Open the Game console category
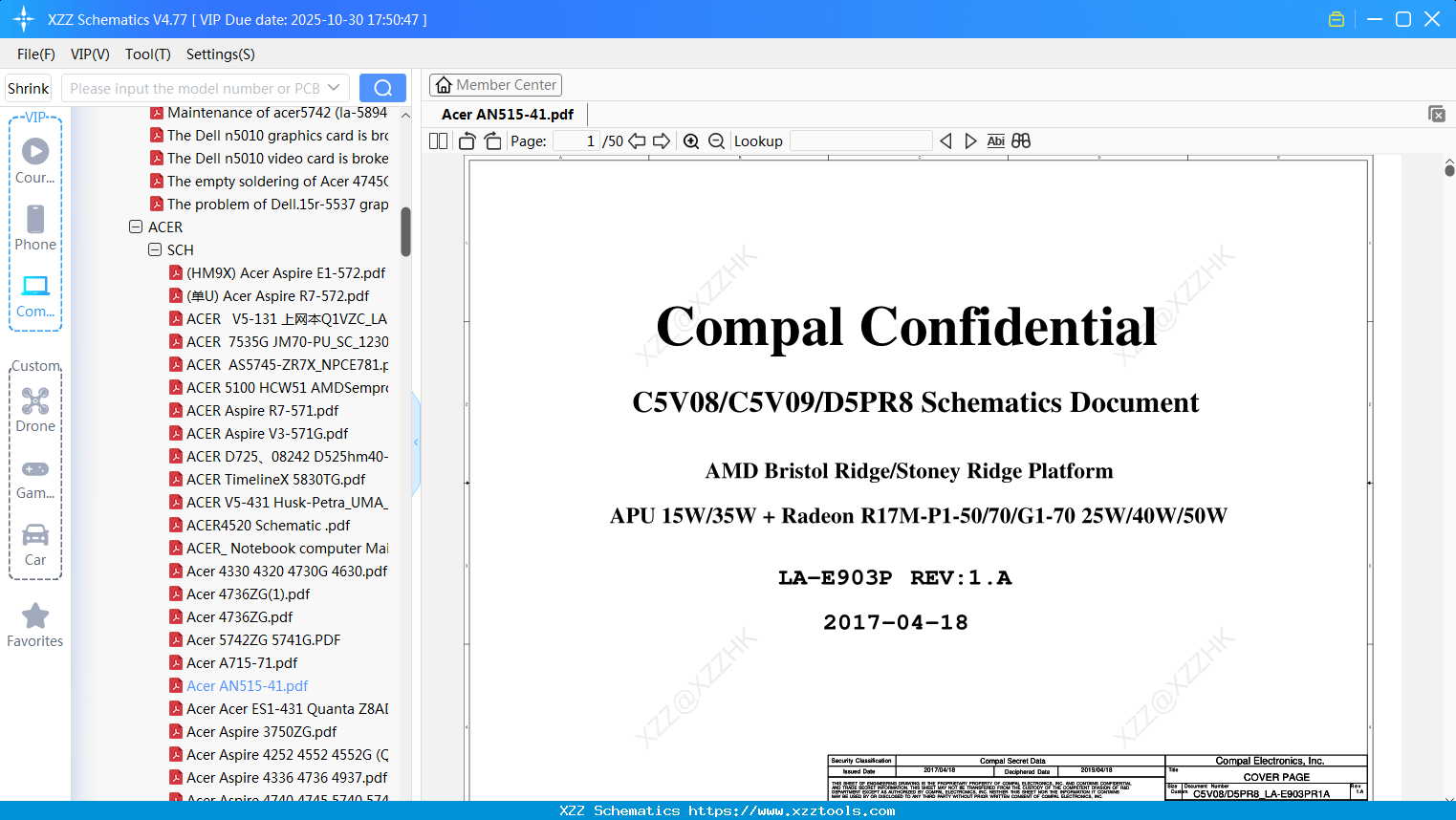Viewport: 1456px width, 820px height. click(x=35, y=478)
